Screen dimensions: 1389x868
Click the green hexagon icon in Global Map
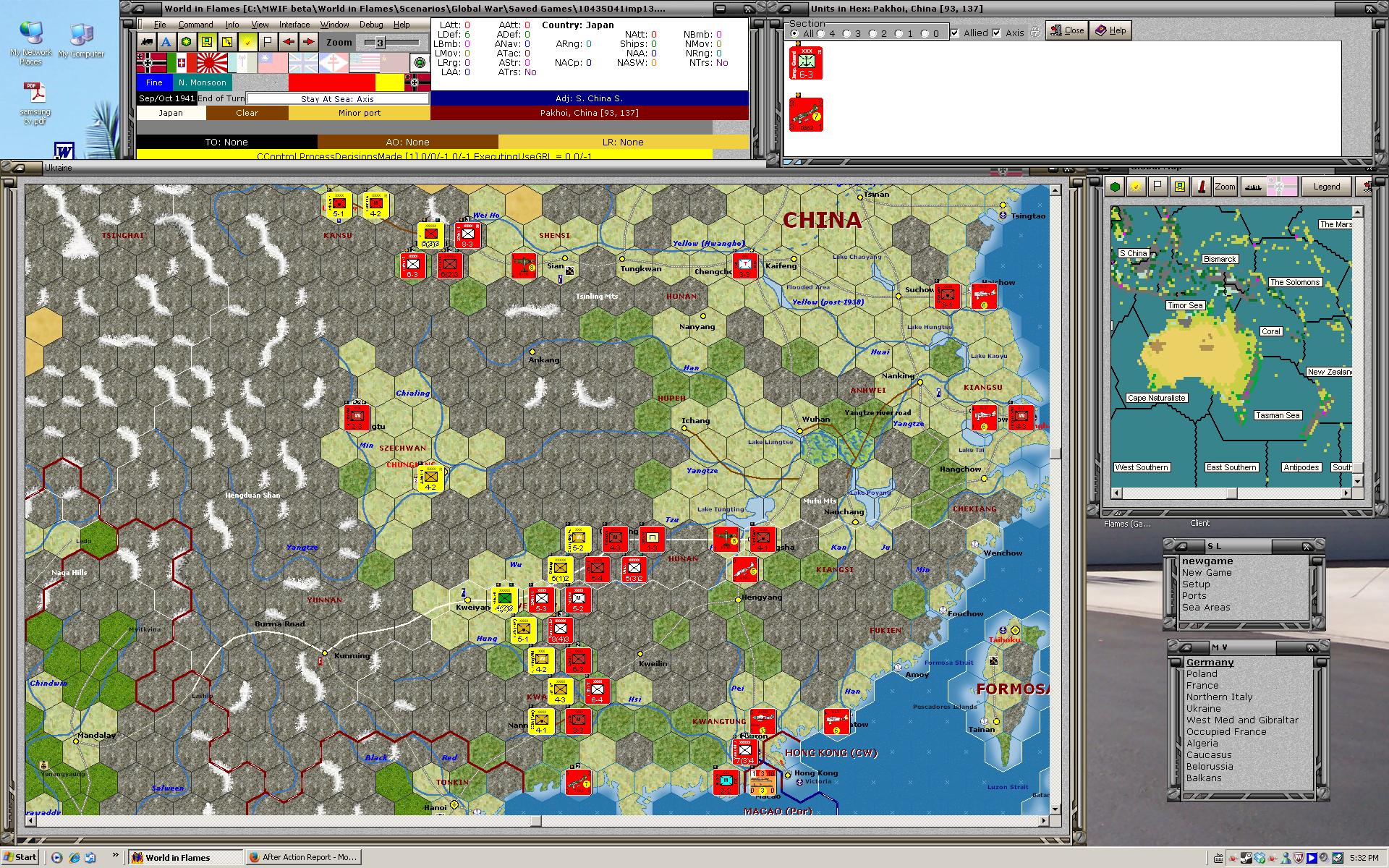1116,187
